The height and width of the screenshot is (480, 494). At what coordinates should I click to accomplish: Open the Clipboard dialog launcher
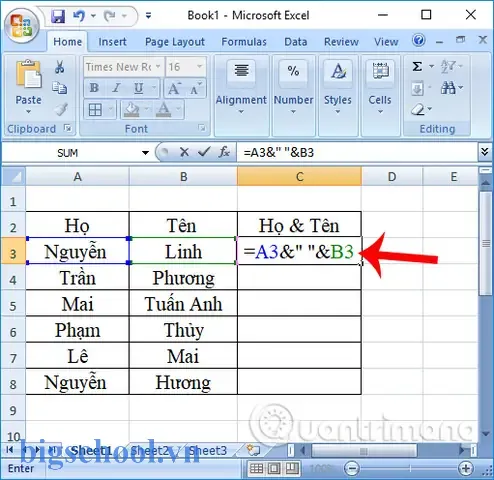point(68,128)
